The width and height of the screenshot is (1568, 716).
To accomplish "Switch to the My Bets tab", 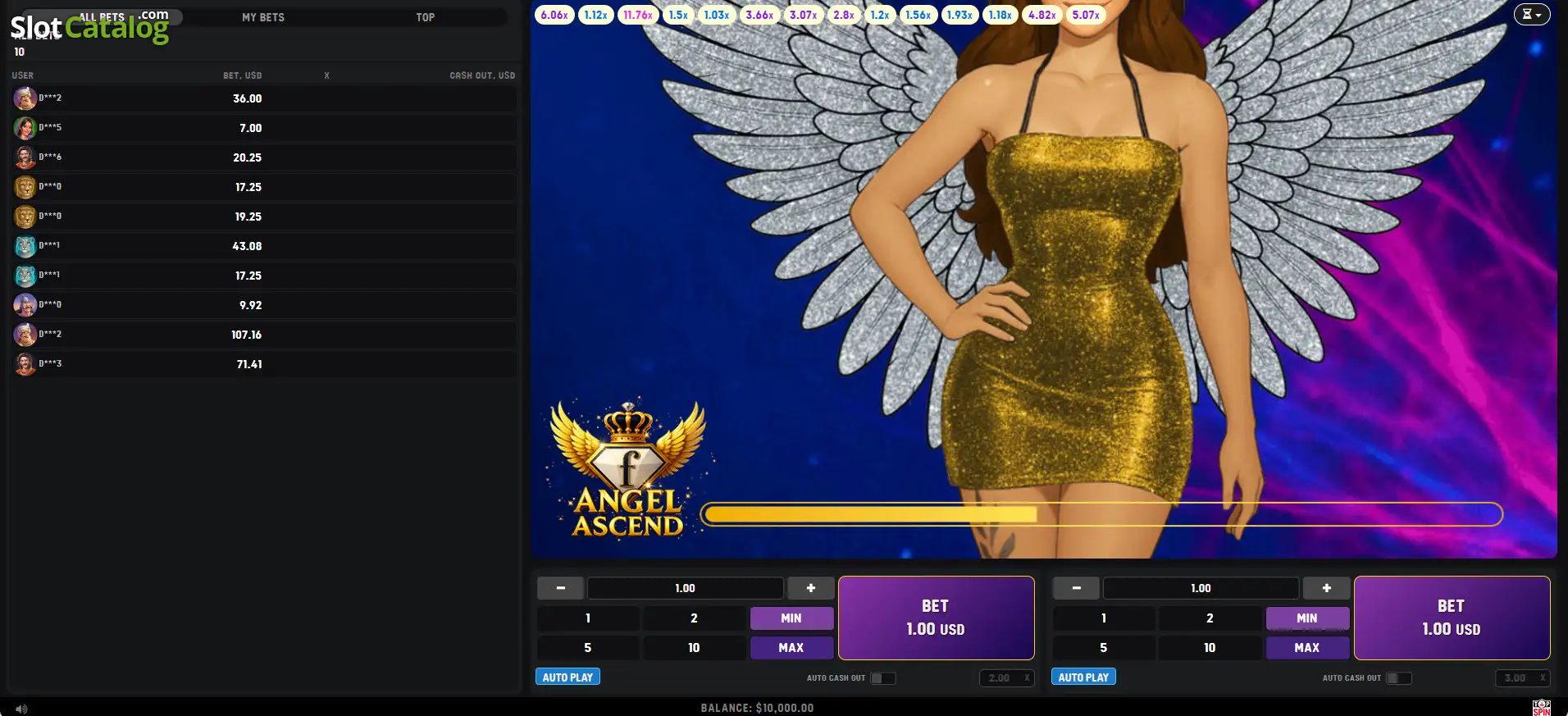I will tap(263, 17).
